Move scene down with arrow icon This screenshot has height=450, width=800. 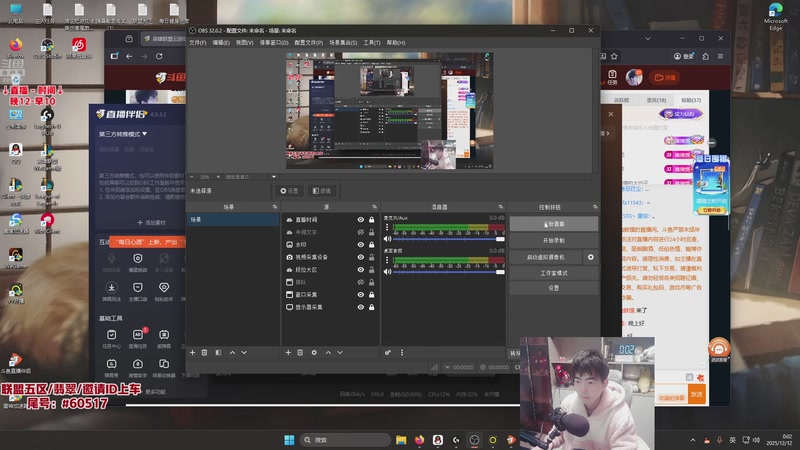244,353
